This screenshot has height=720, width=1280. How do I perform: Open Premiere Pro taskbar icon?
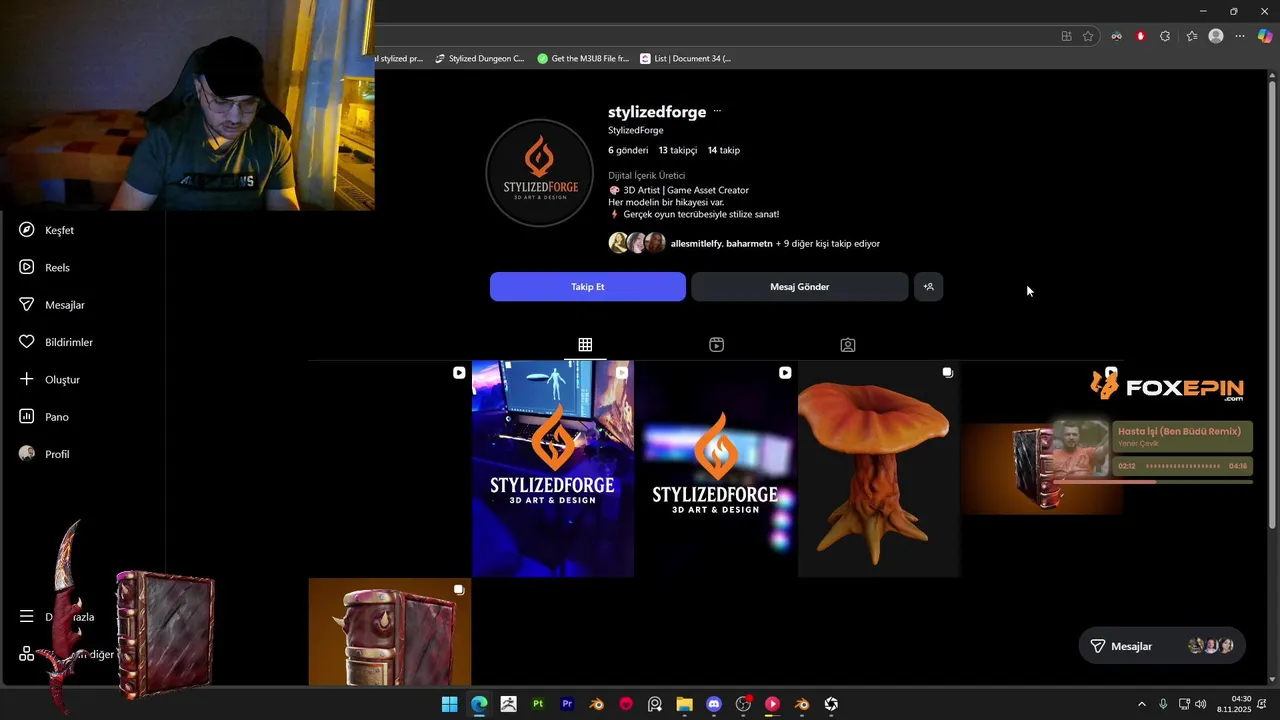point(567,704)
